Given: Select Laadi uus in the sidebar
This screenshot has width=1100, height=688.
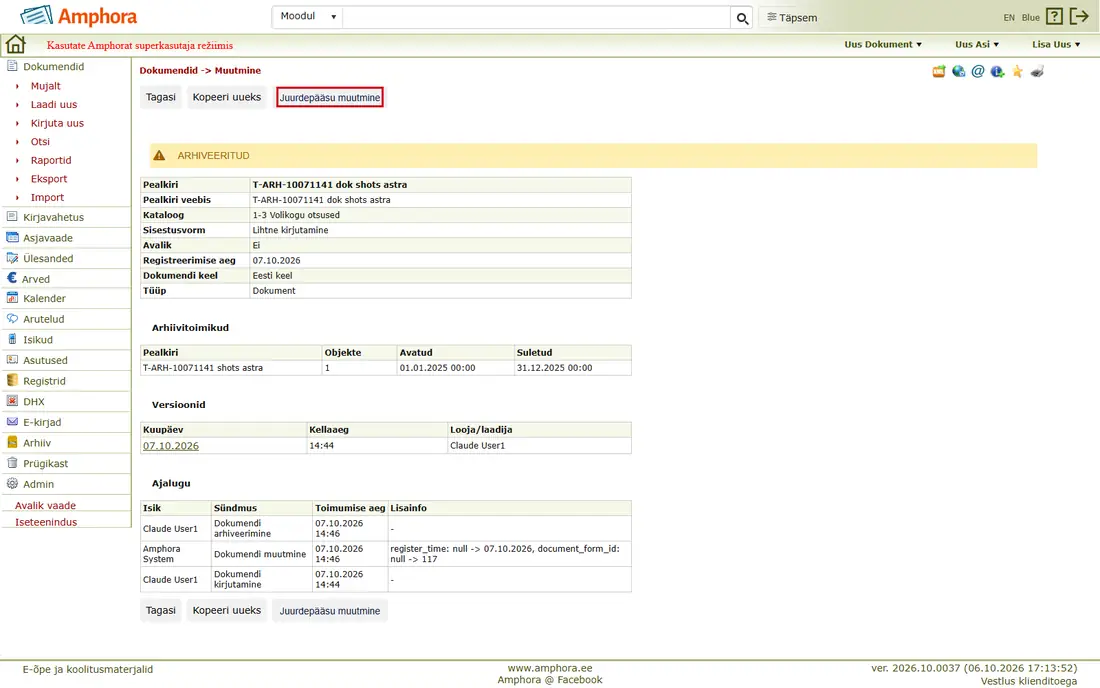Looking at the screenshot, I should [x=54, y=104].
